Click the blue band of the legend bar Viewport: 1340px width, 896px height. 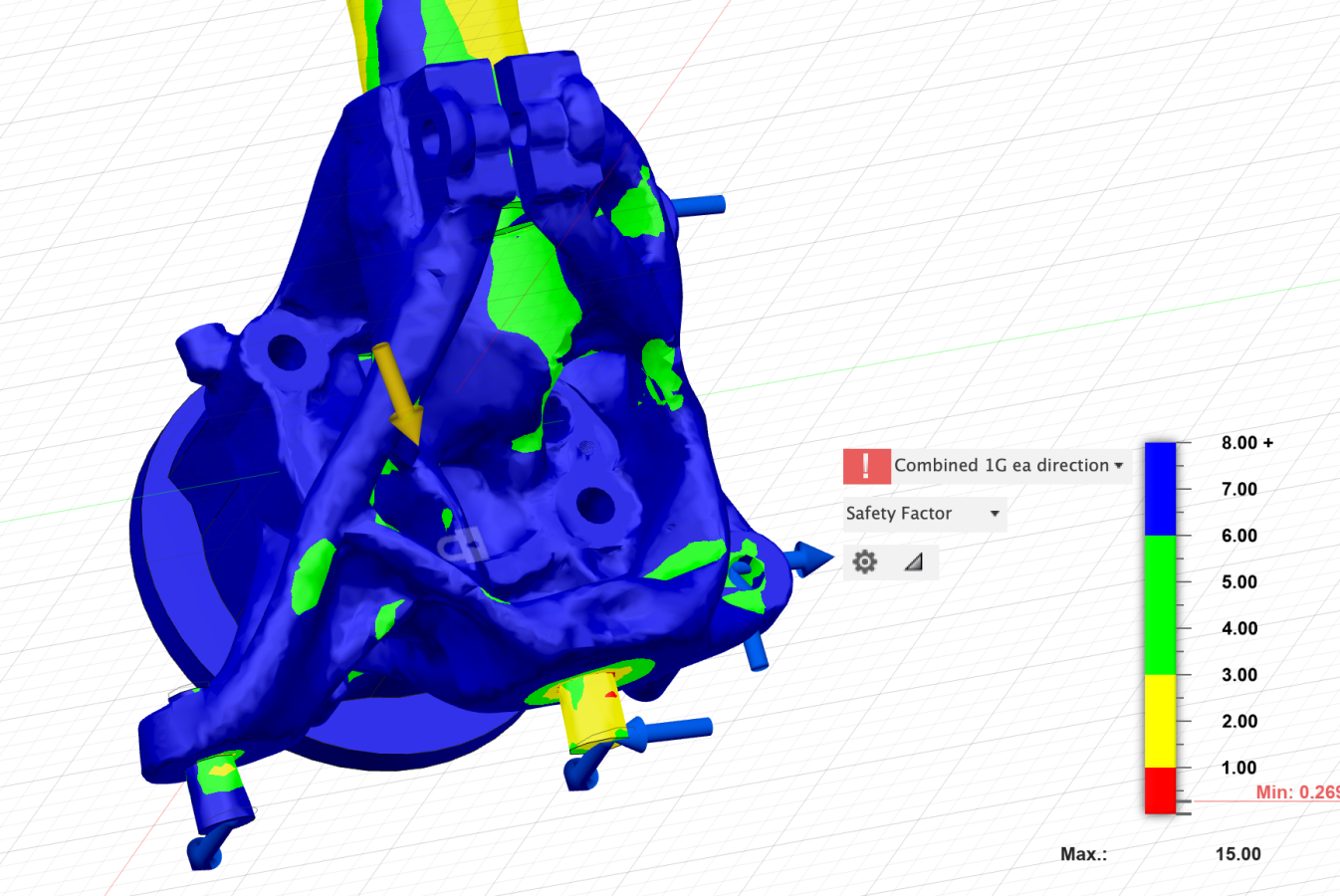1160,489
